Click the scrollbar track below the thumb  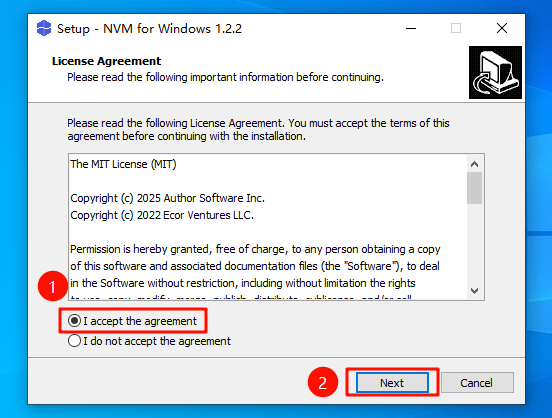point(475,244)
